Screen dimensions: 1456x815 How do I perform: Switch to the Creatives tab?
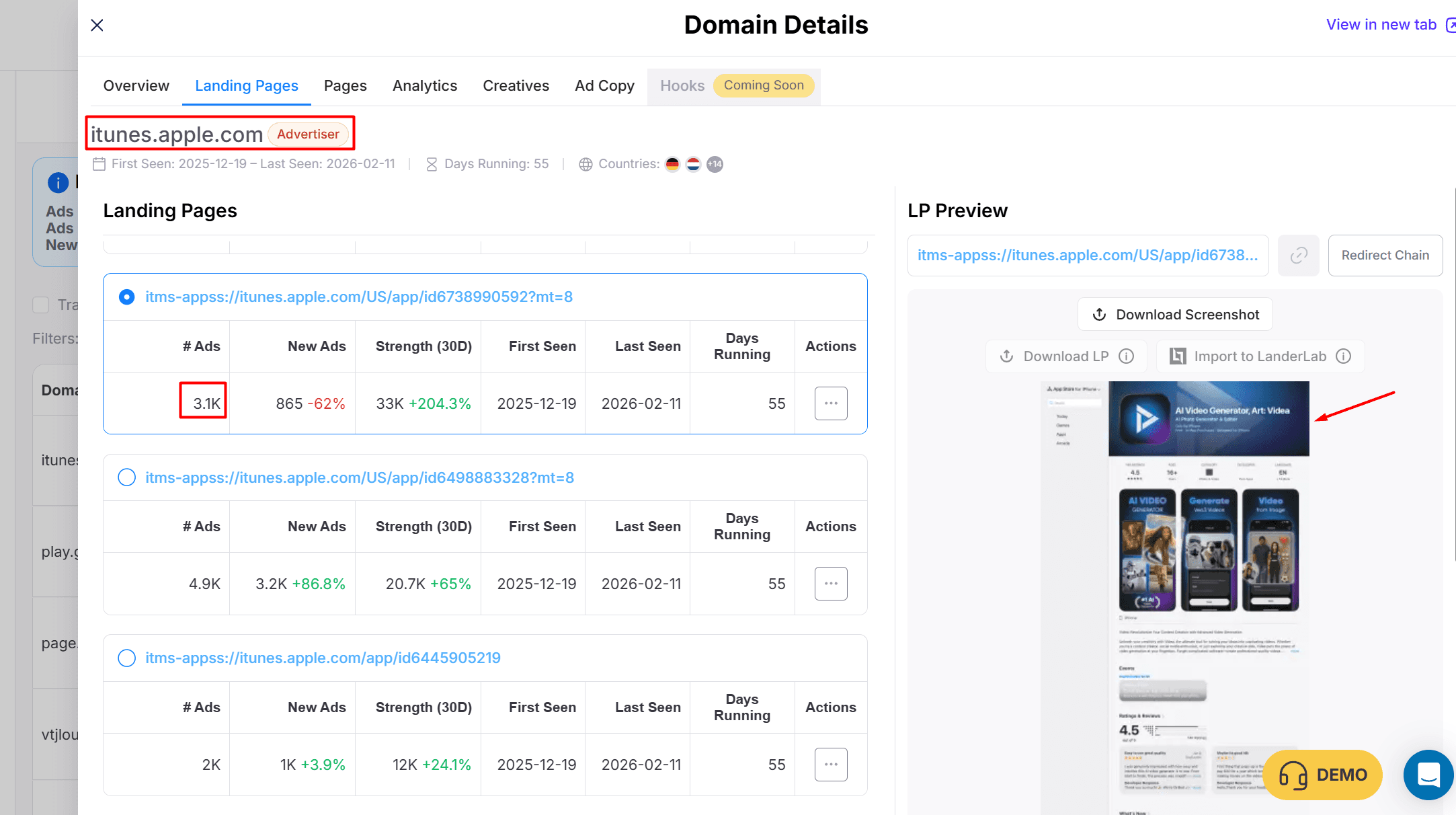pyautogui.click(x=516, y=86)
